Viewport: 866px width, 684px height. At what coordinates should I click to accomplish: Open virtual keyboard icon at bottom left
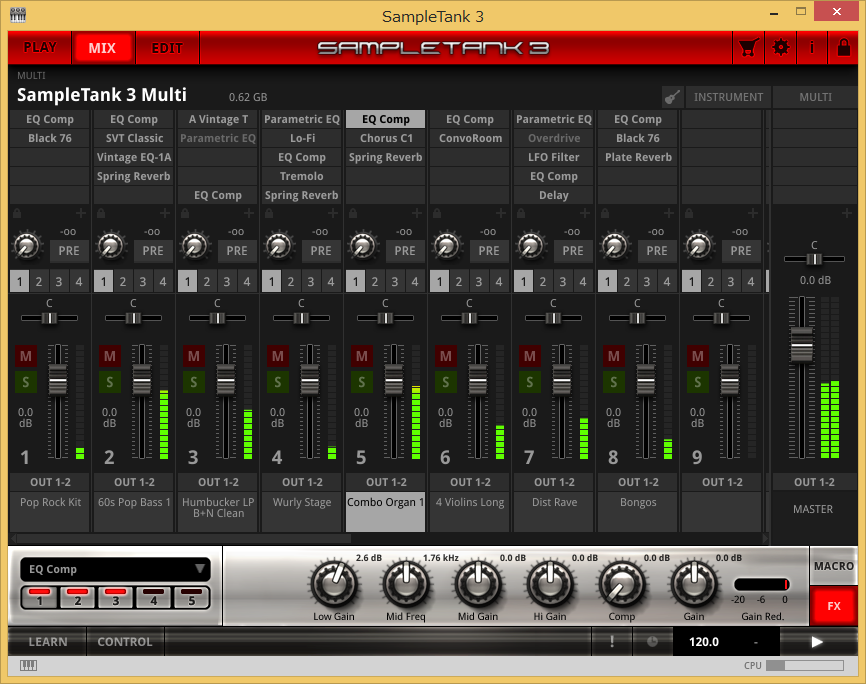click(x=29, y=665)
